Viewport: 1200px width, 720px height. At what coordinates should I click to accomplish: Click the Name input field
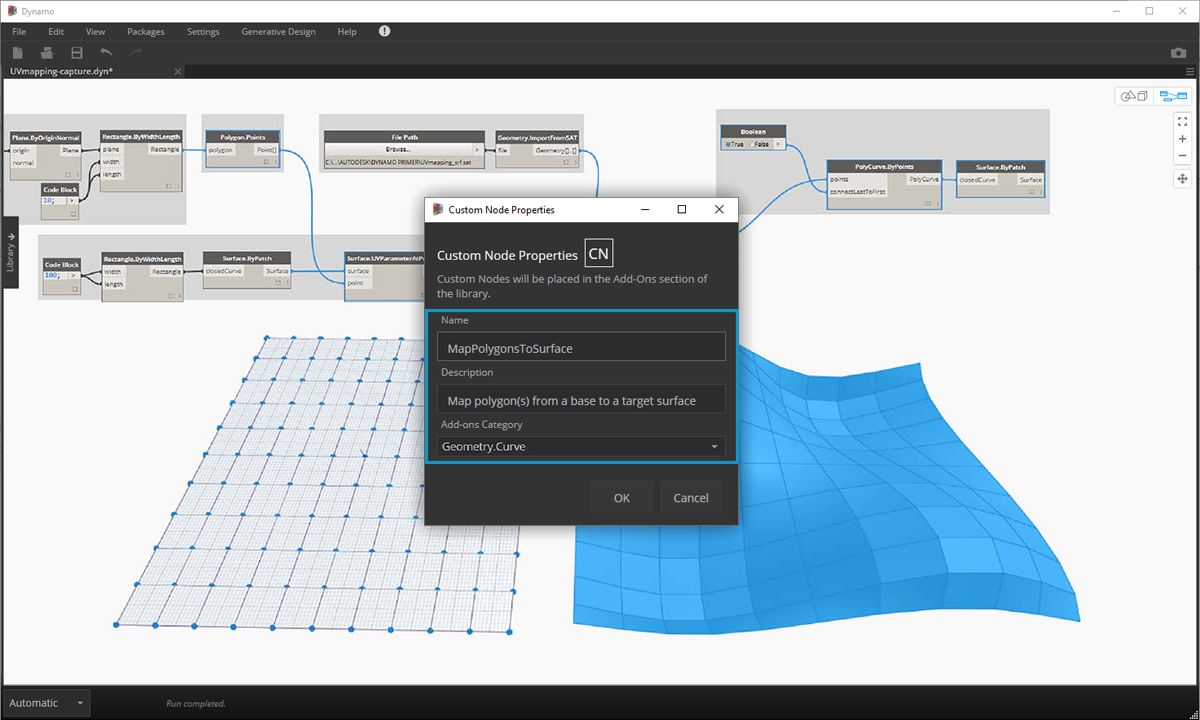pos(581,348)
